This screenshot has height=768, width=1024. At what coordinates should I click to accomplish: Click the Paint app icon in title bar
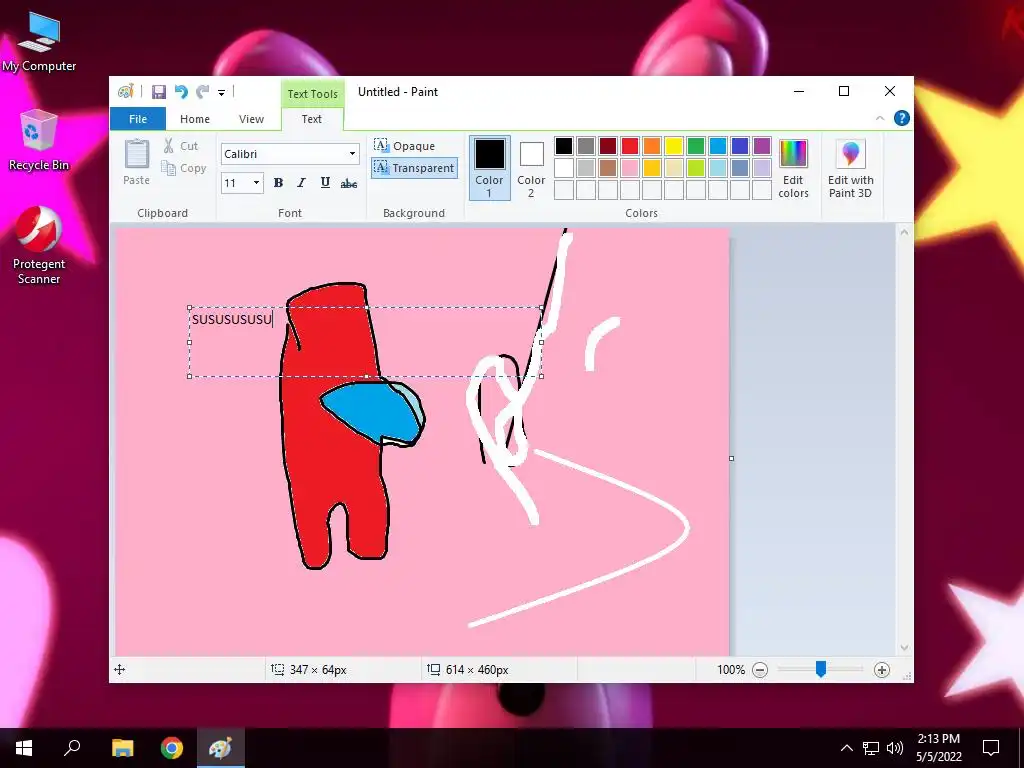click(x=125, y=92)
